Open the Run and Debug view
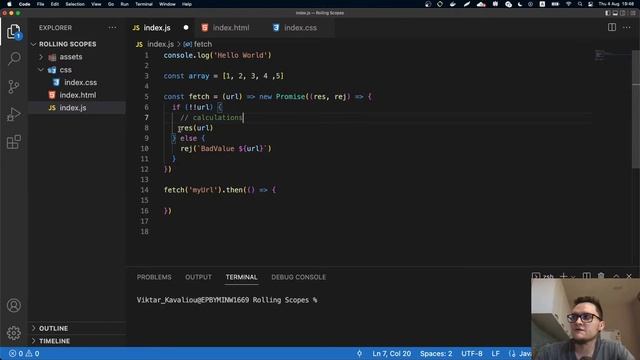The image size is (640, 360). pos(14,115)
